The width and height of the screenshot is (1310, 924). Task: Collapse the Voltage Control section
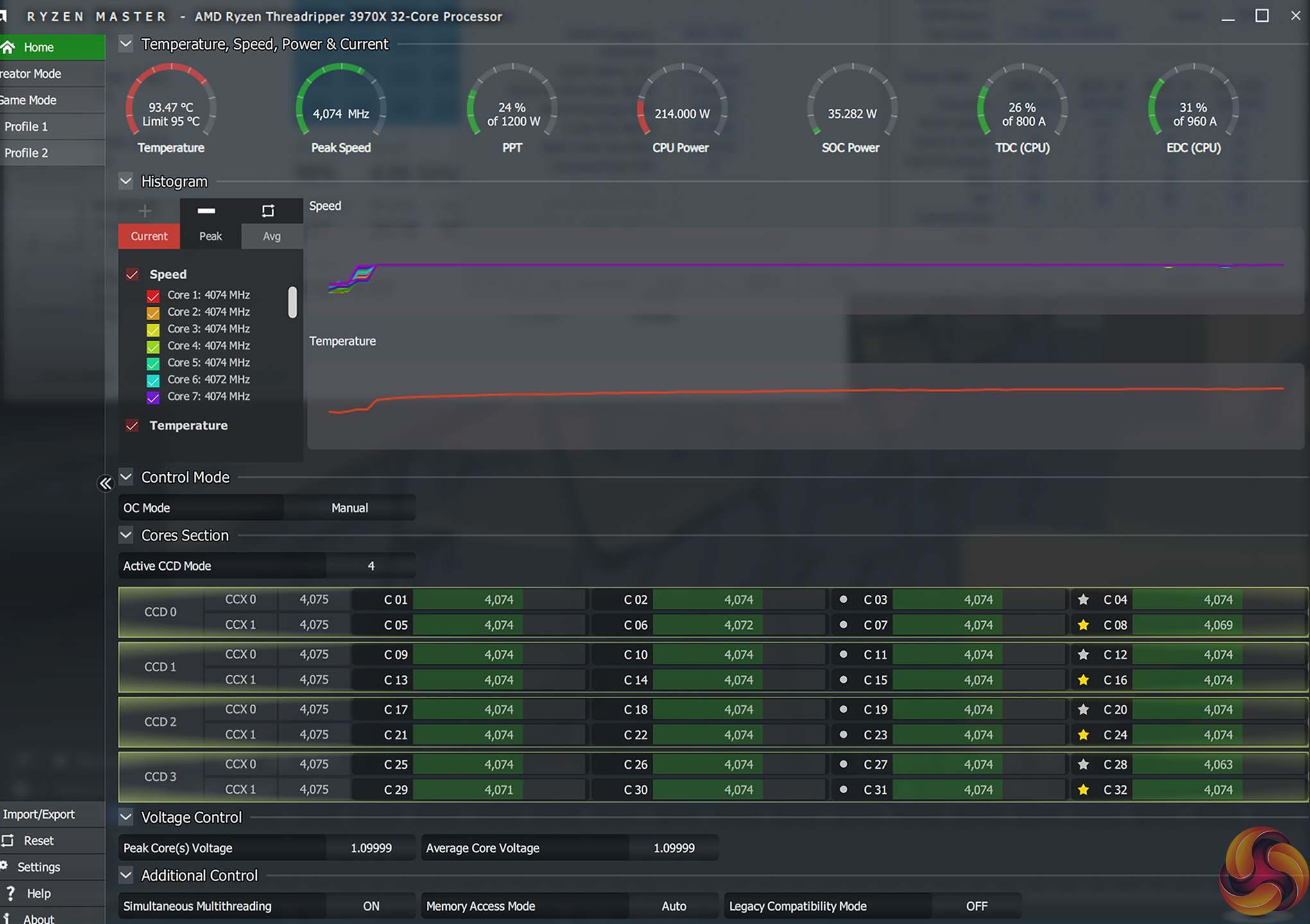click(x=126, y=817)
